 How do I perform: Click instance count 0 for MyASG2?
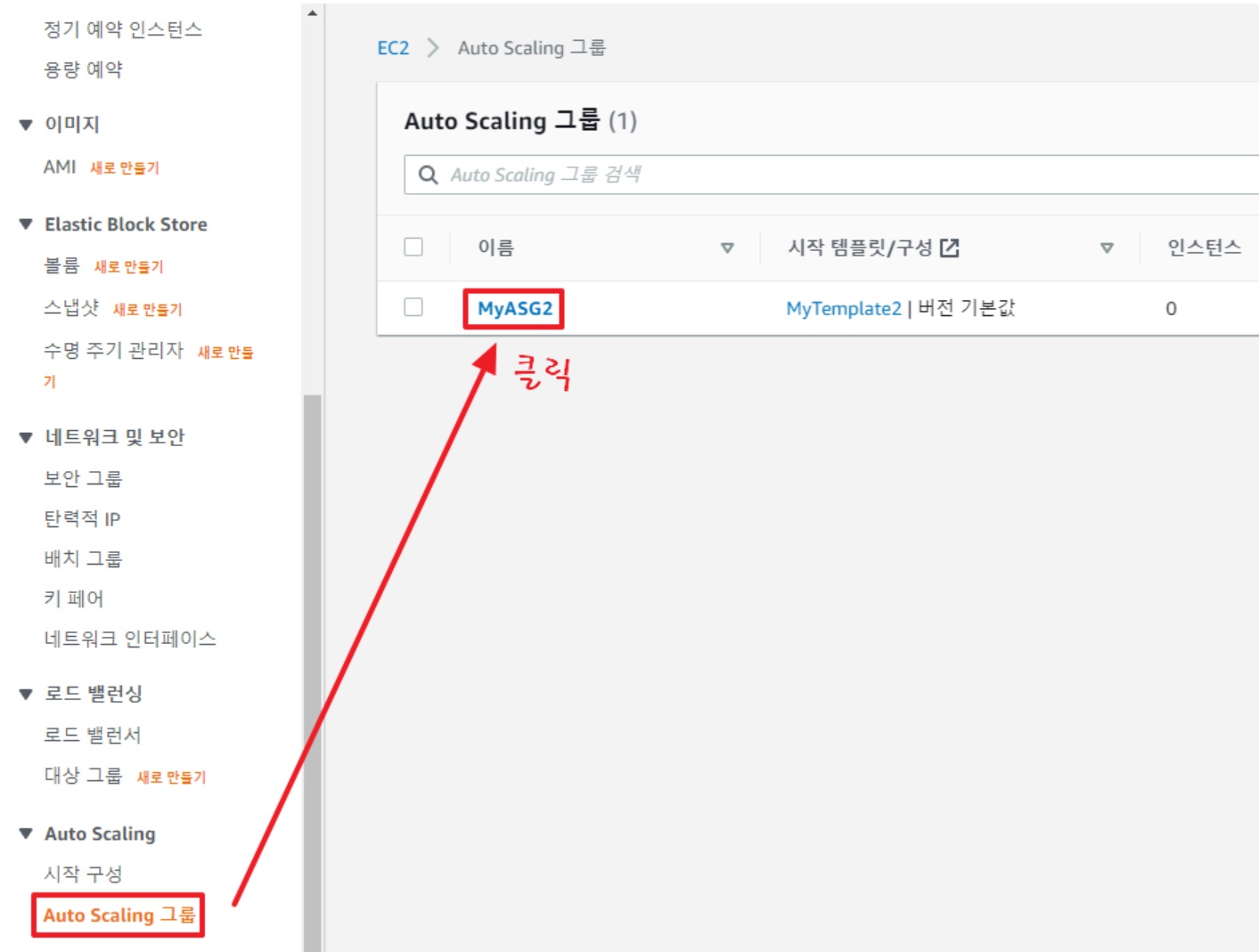click(1171, 308)
